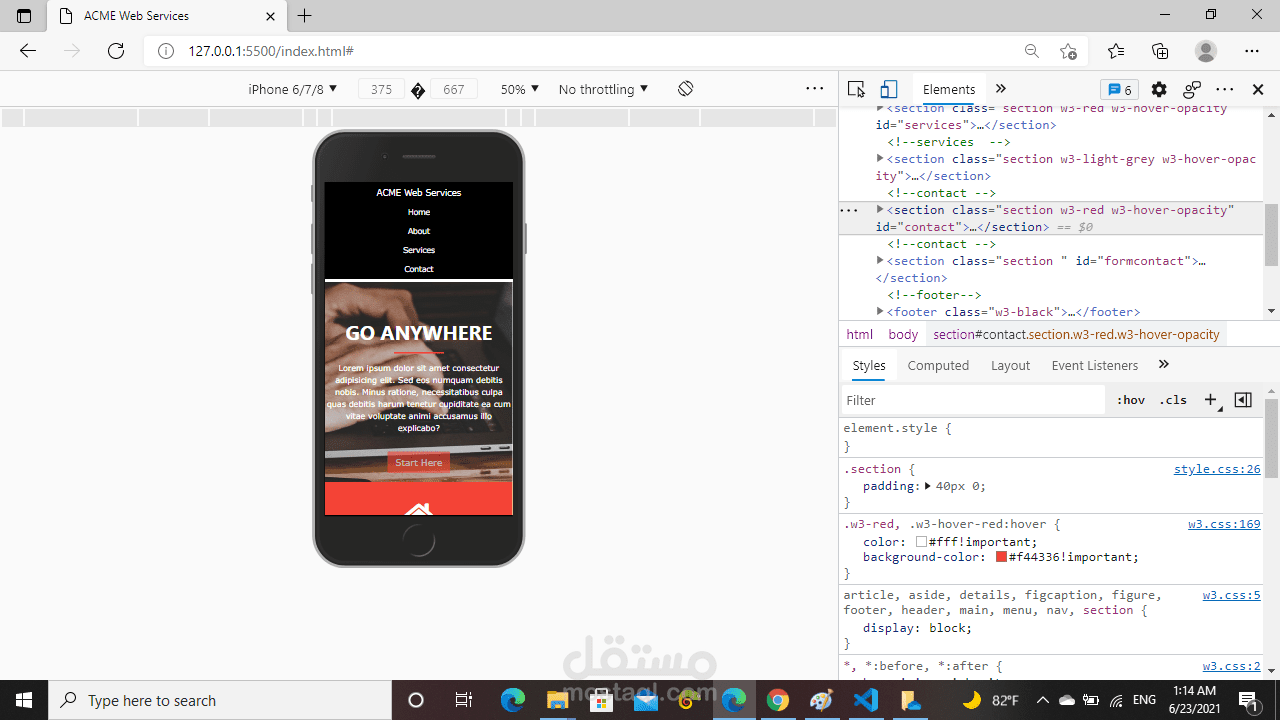This screenshot has width=1280, height=720.
Task: Switch to the Event Listeners tab
Action: 1094,365
